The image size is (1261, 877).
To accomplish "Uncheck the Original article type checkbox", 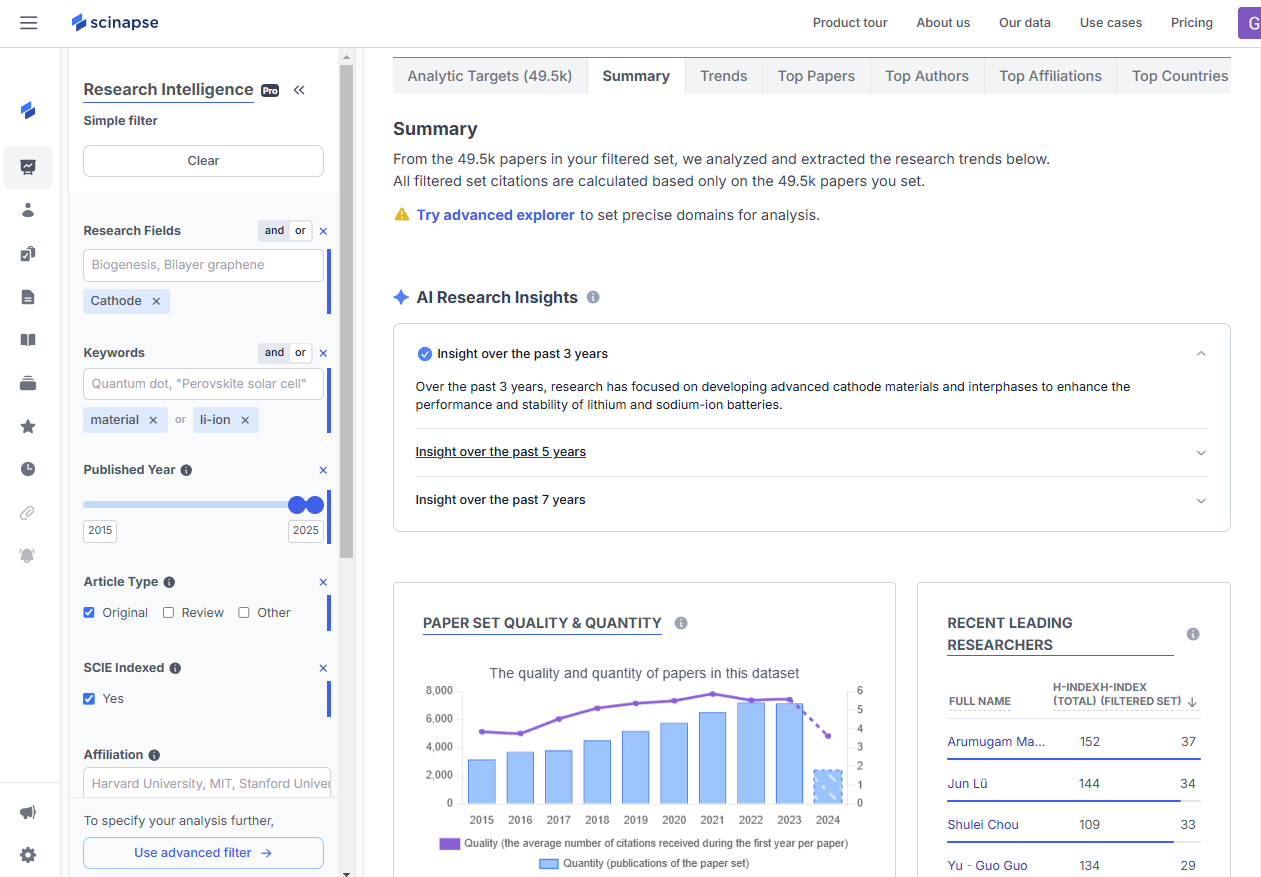I will click(88, 612).
